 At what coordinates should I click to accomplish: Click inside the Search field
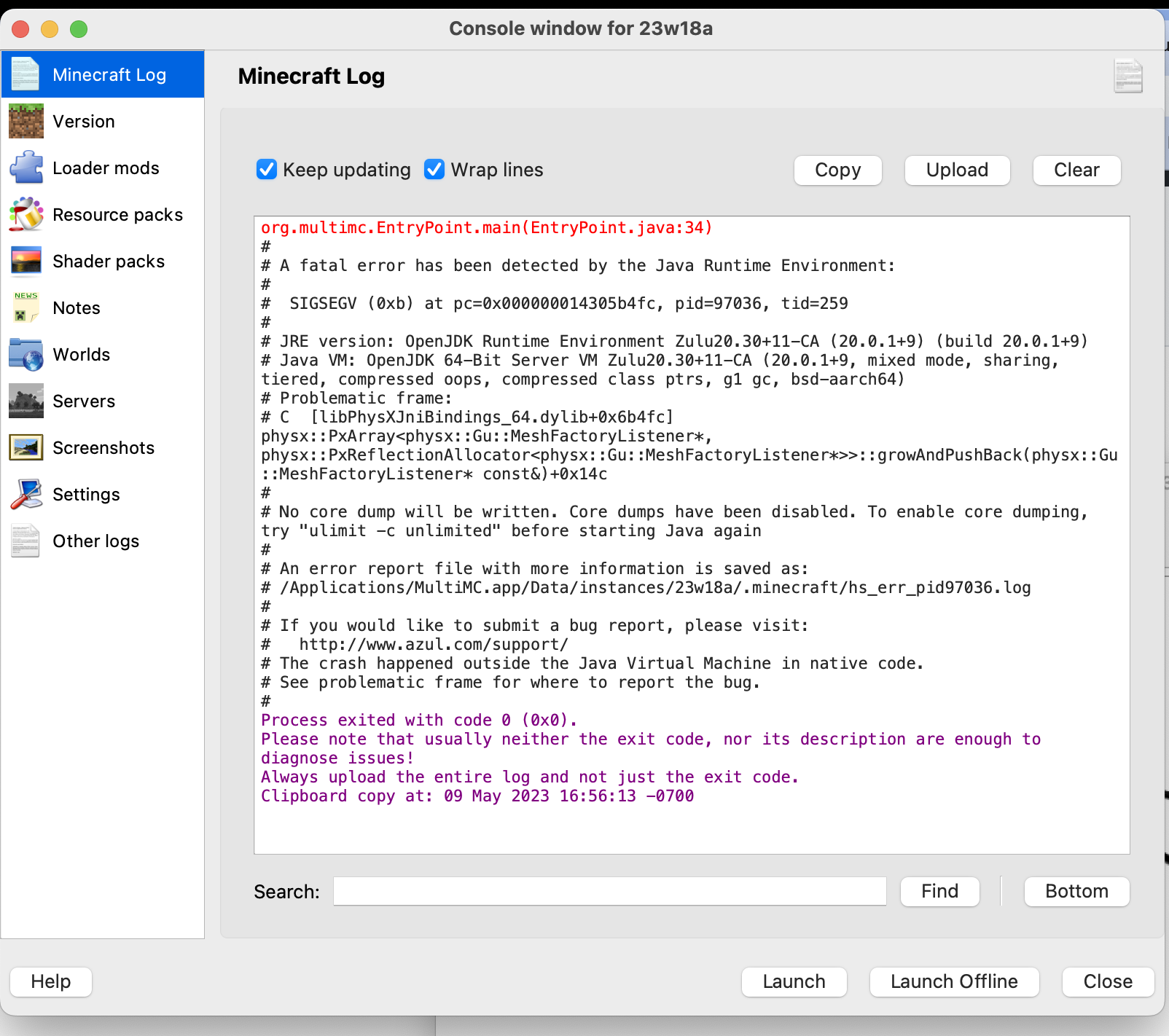click(x=609, y=891)
